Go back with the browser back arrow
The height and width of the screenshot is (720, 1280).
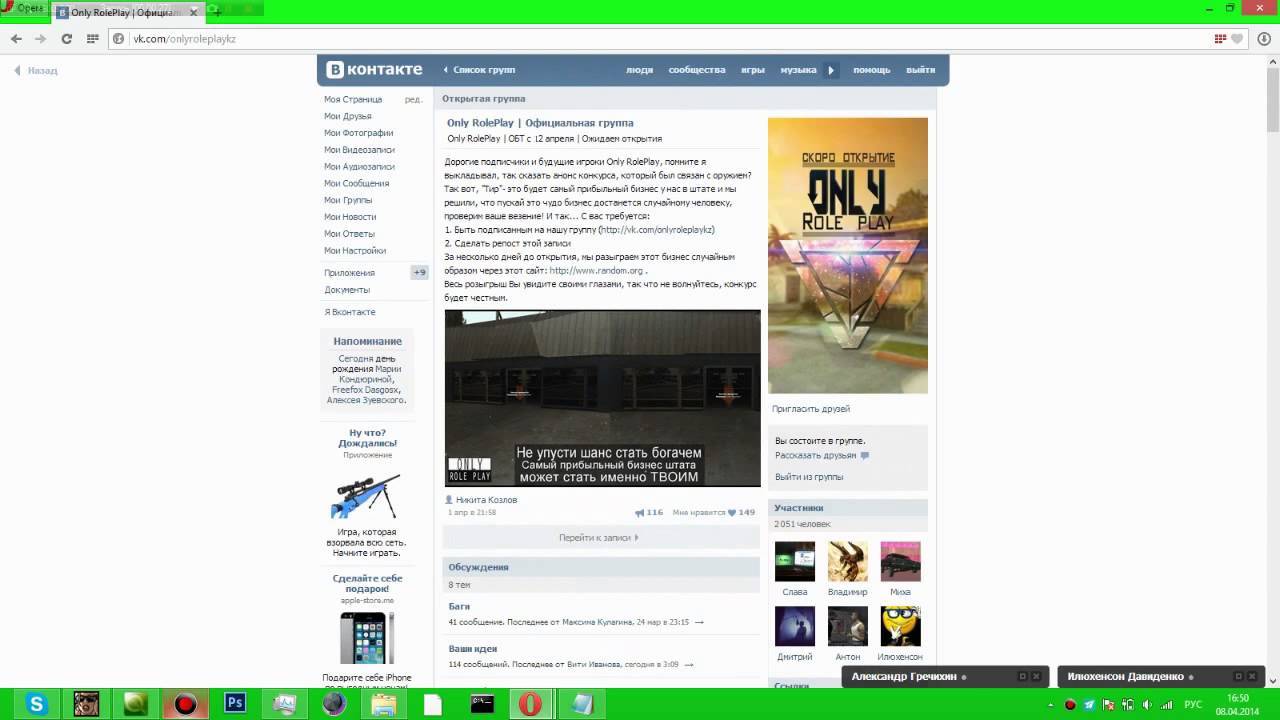(16, 39)
